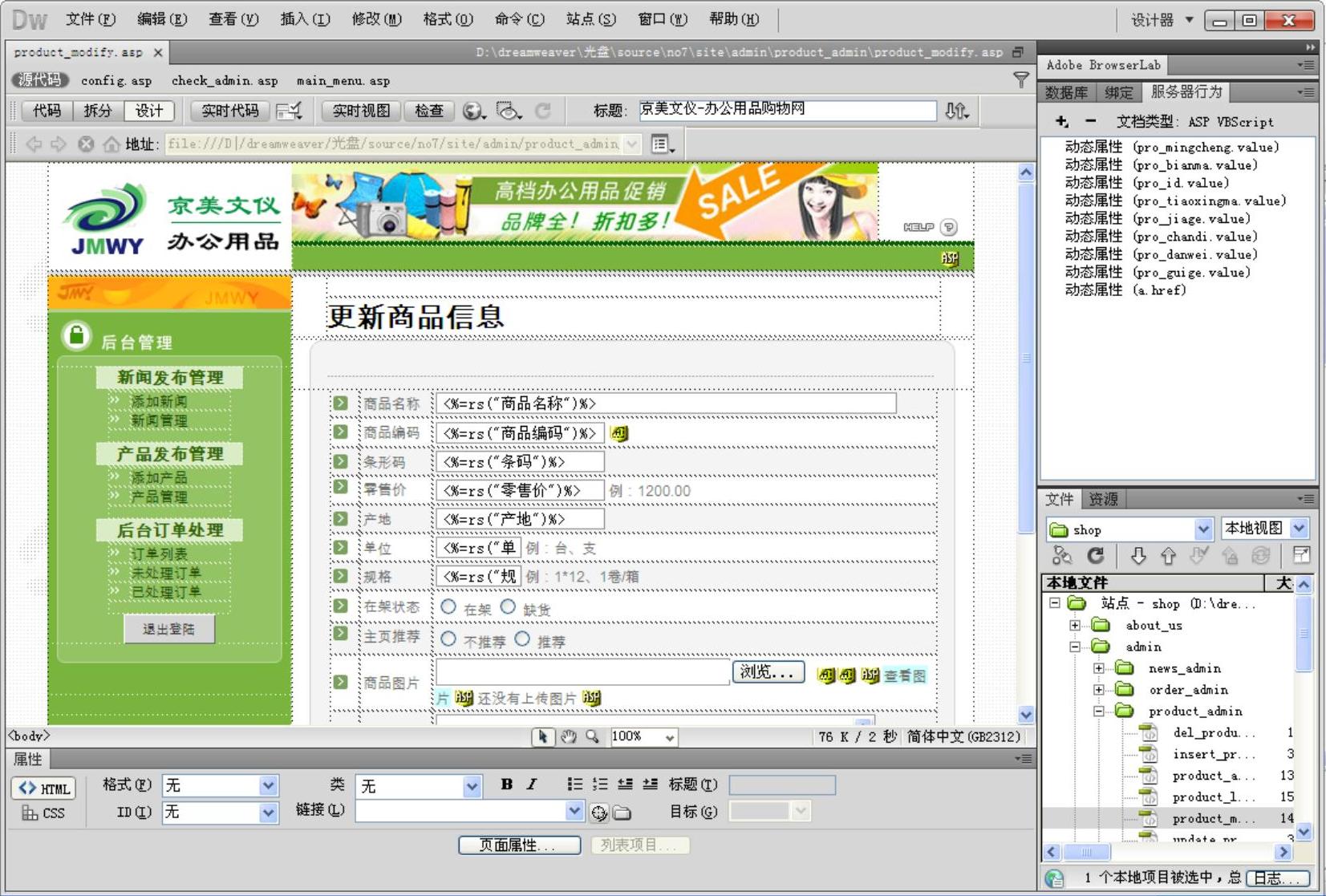Viewport: 1326px width, 896px height.
Task: Click the Point to File link icon
Action: pyautogui.click(x=599, y=813)
